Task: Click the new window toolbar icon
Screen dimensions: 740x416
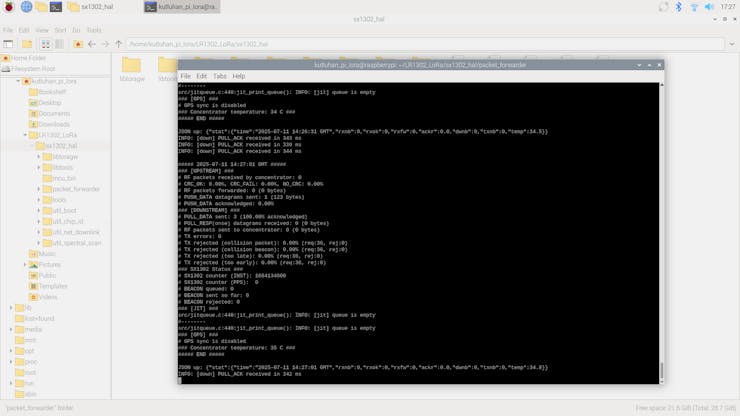Action: tap(8, 44)
